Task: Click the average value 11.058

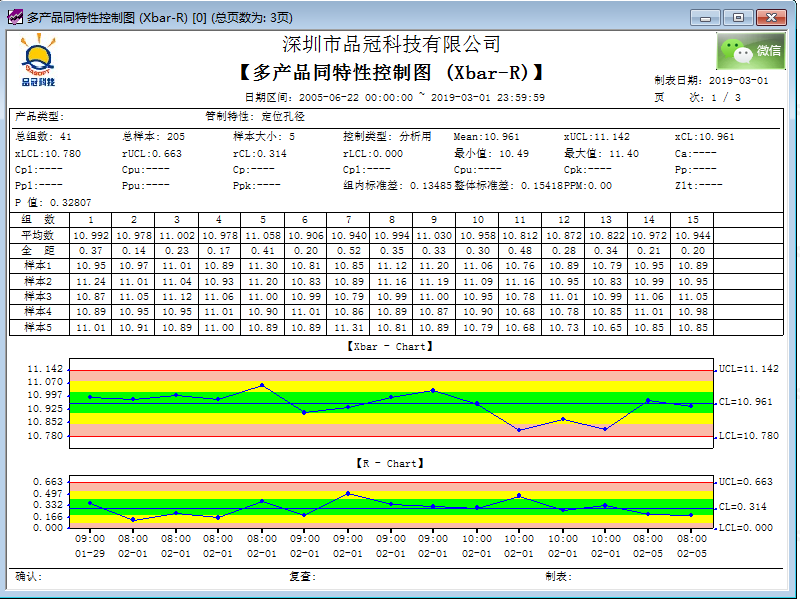Action: [263, 236]
